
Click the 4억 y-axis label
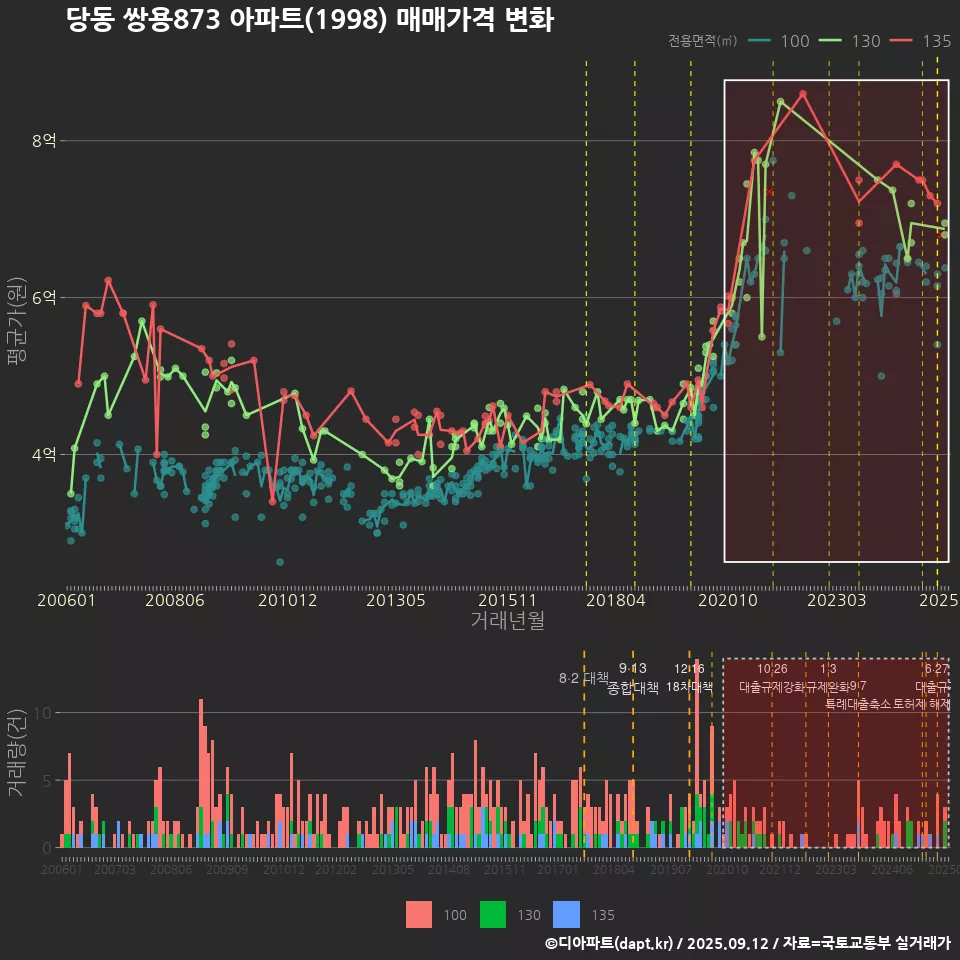coord(44,455)
